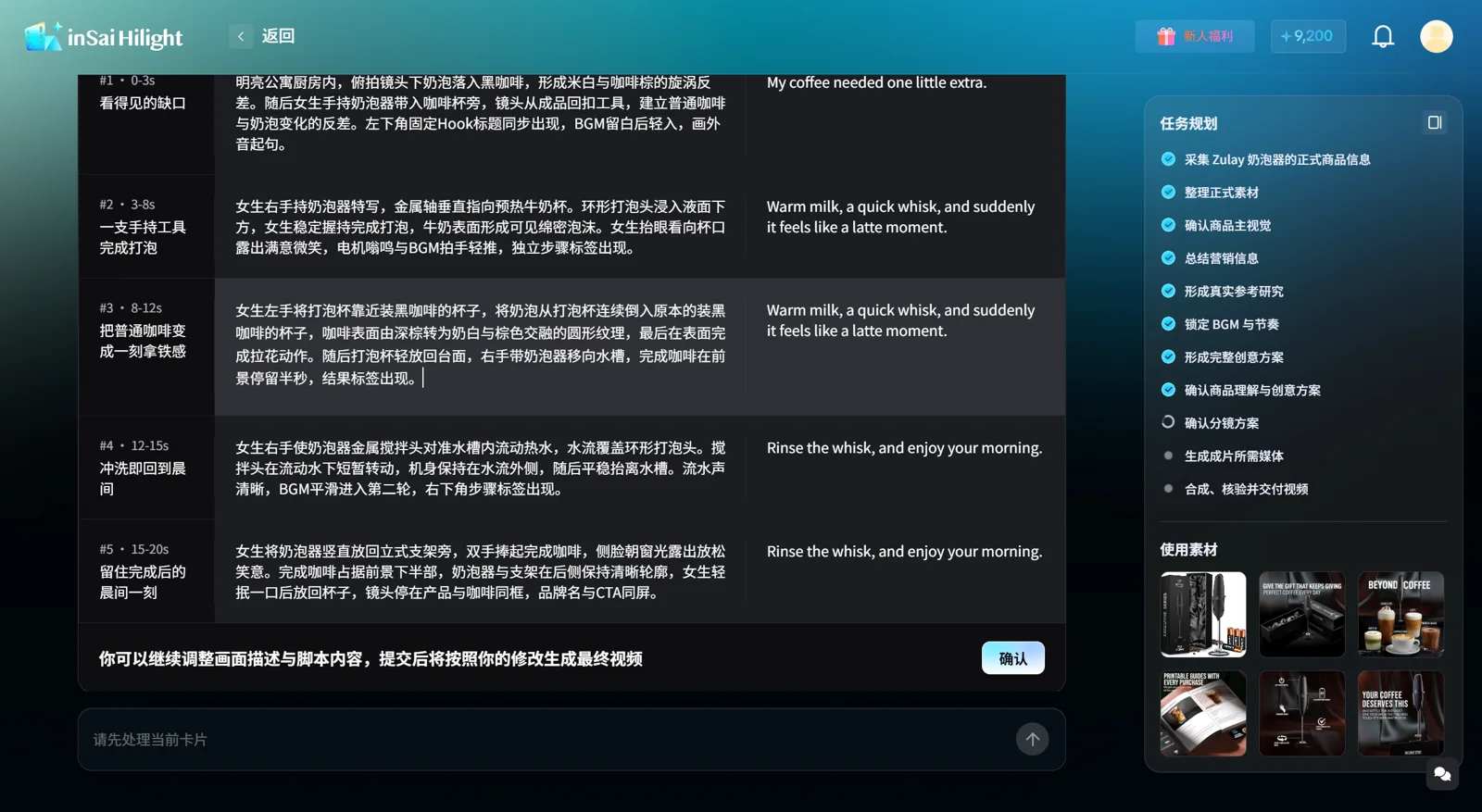Click check icon beside 形成真实参考研究
Image resolution: width=1482 pixels, height=812 pixels.
coord(1168,291)
